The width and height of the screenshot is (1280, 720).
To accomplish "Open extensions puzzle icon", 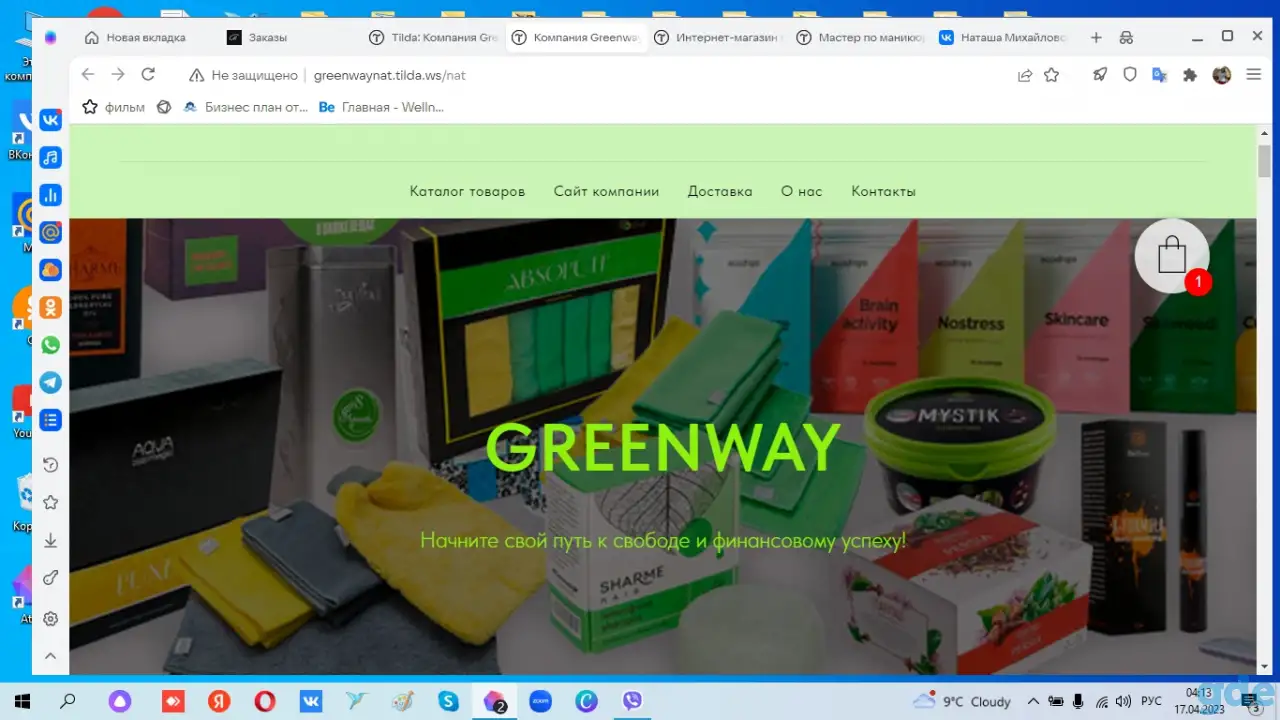I will (1190, 75).
